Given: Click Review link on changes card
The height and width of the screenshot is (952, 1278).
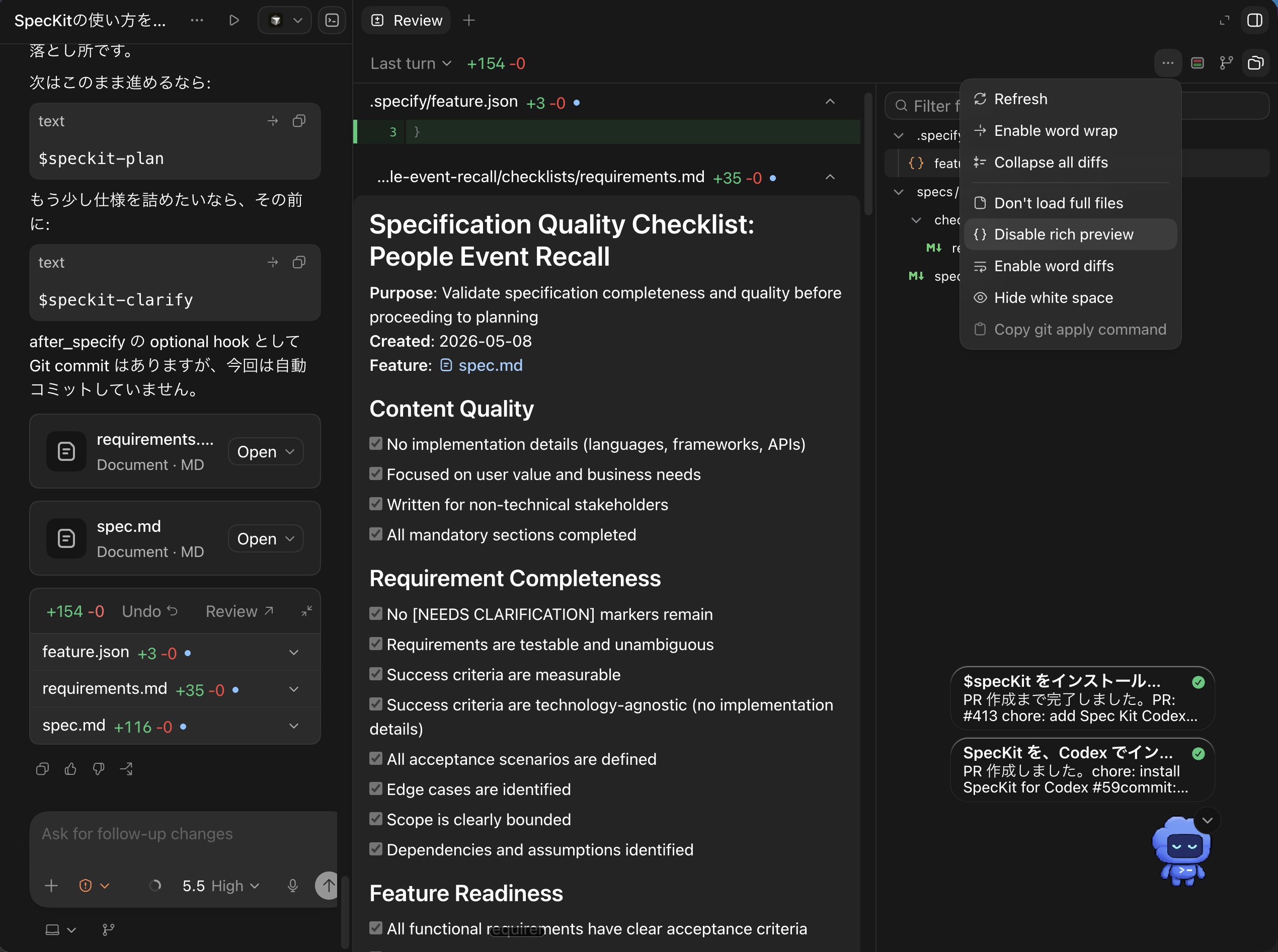Looking at the screenshot, I should pos(239,611).
